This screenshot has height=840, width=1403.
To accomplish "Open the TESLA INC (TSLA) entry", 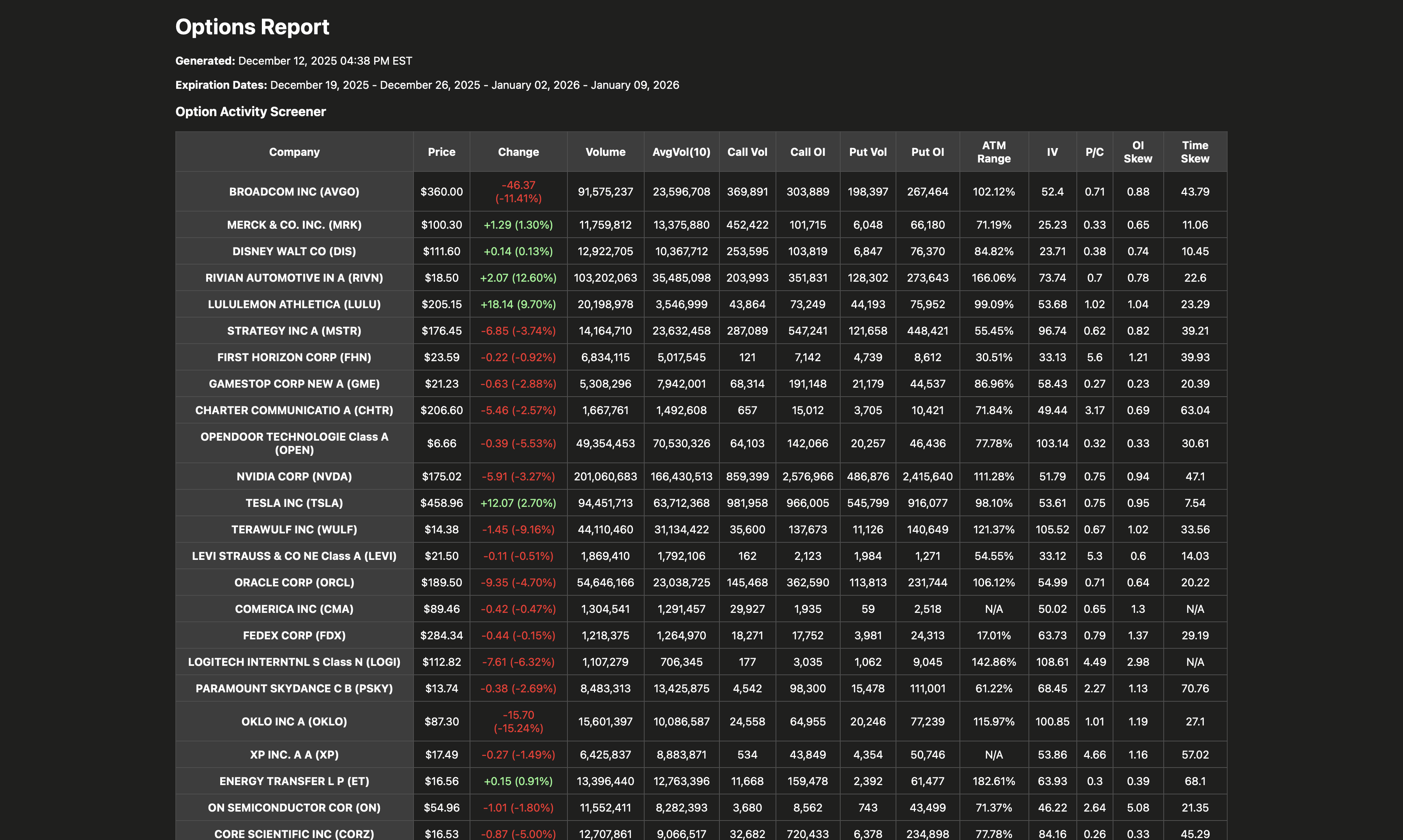I will tap(294, 503).
